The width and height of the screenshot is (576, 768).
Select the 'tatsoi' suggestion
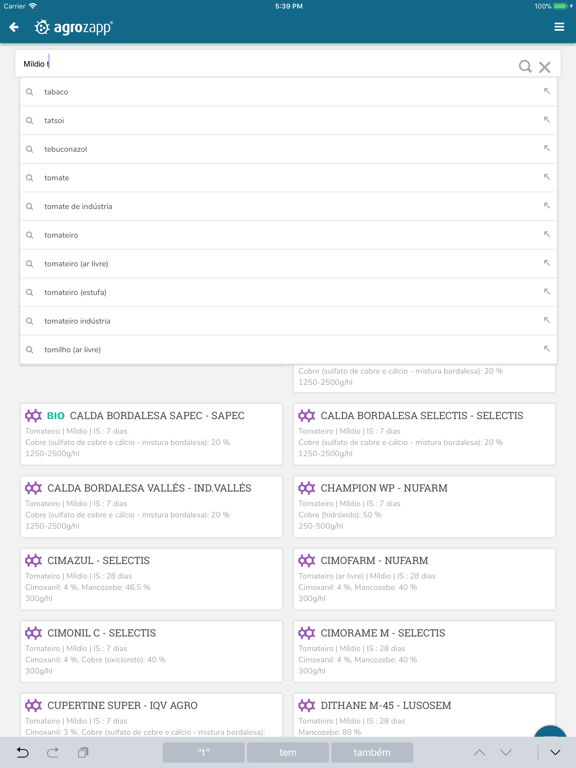(x=288, y=120)
